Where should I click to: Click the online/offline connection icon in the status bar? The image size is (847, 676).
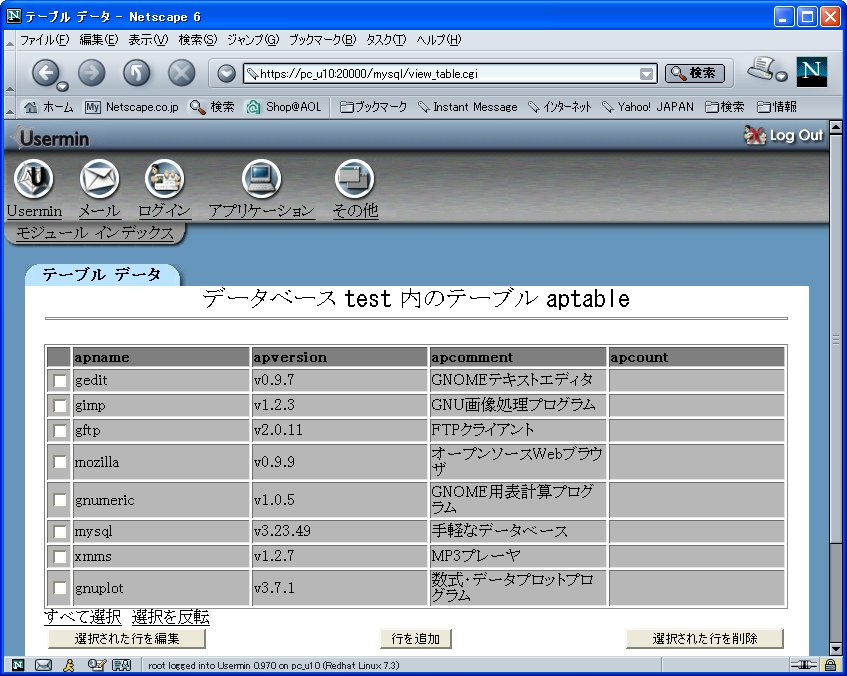(x=804, y=665)
